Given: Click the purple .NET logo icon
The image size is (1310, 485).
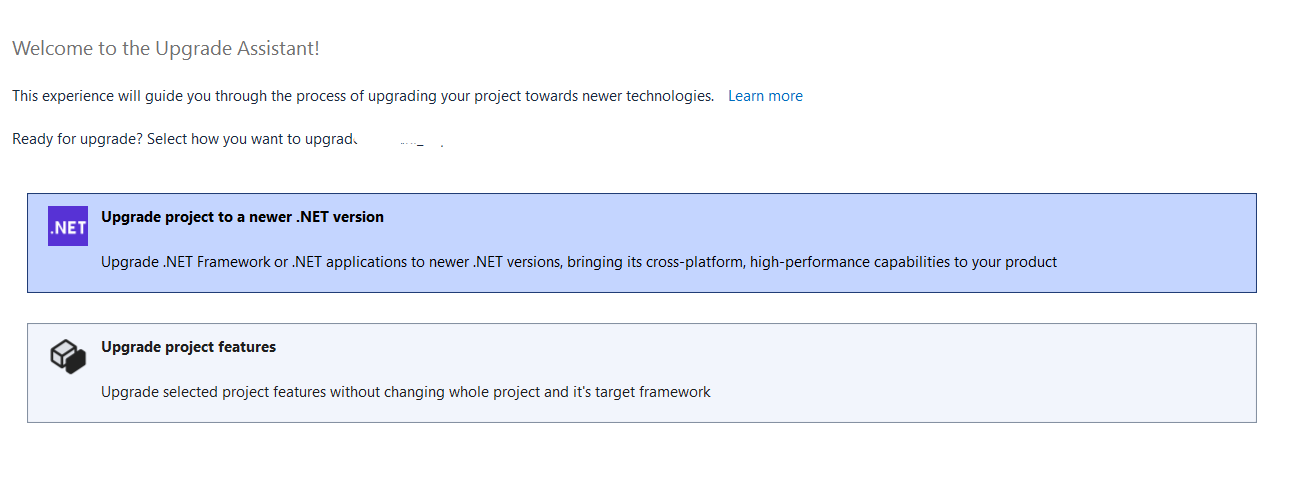Looking at the screenshot, I should click(x=68, y=226).
